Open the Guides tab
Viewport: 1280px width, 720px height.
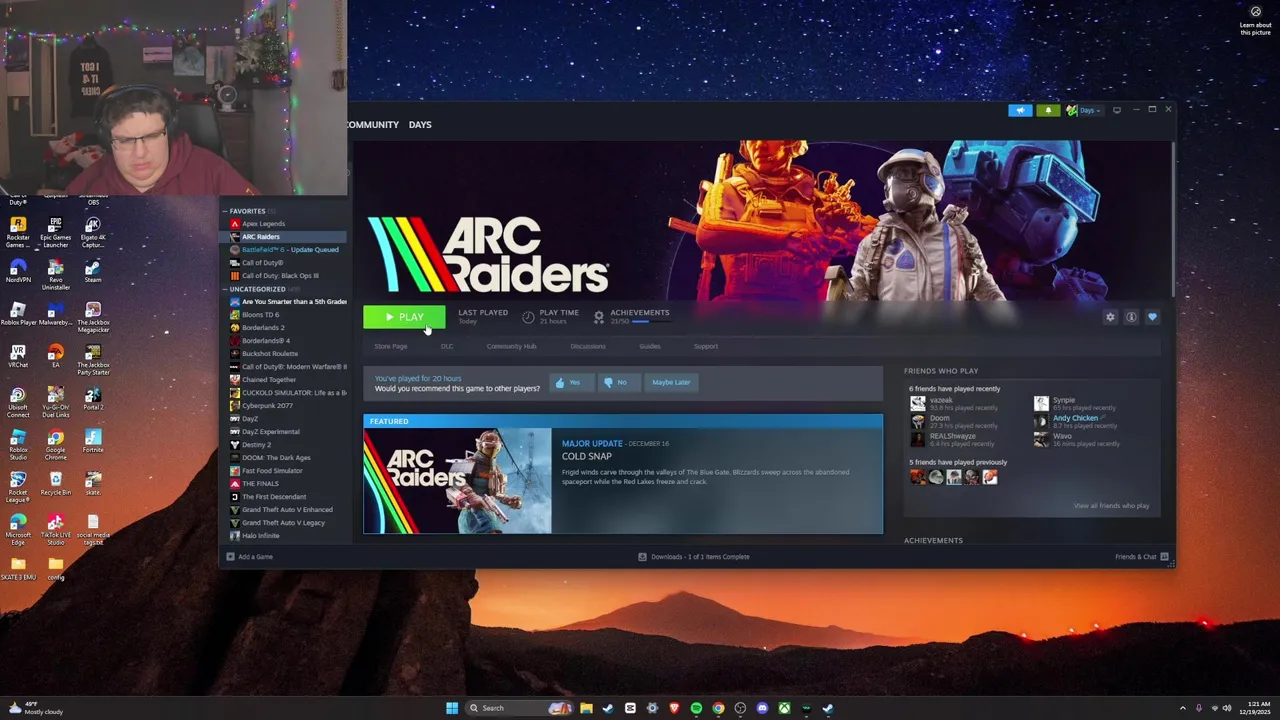[x=650, y=346]
